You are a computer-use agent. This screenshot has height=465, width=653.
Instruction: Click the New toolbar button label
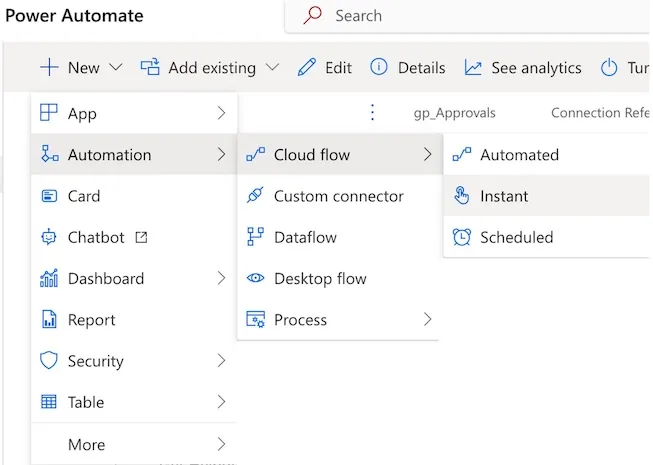[x=84, y=68]
